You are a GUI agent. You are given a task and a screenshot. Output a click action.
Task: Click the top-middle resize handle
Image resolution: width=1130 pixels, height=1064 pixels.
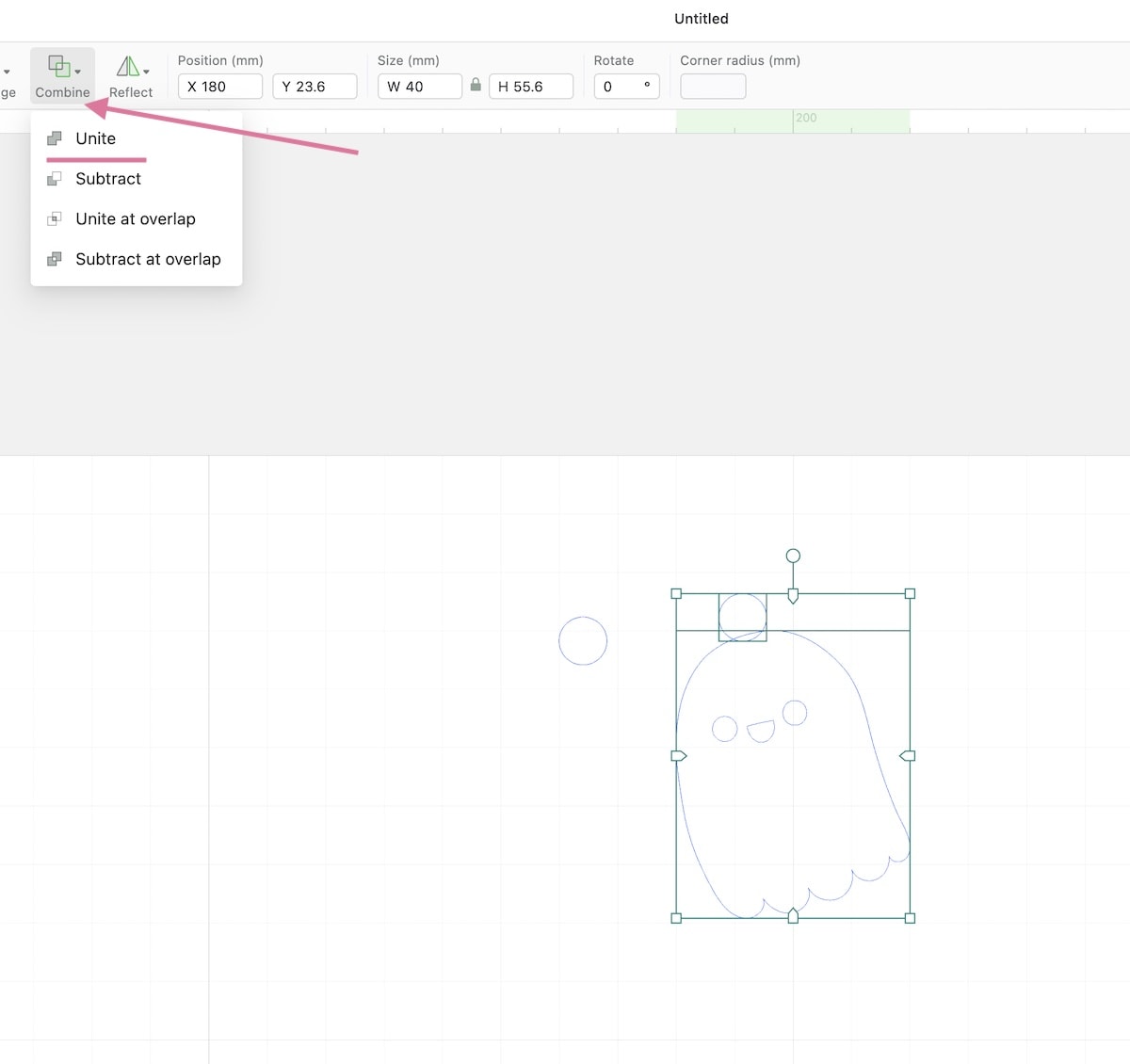793,596
